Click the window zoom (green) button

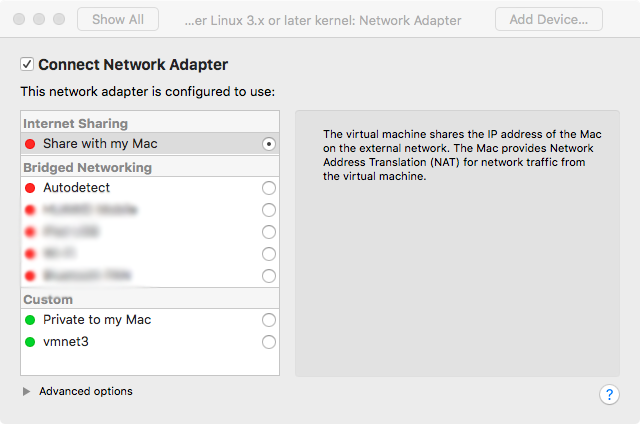pos(59,19)
